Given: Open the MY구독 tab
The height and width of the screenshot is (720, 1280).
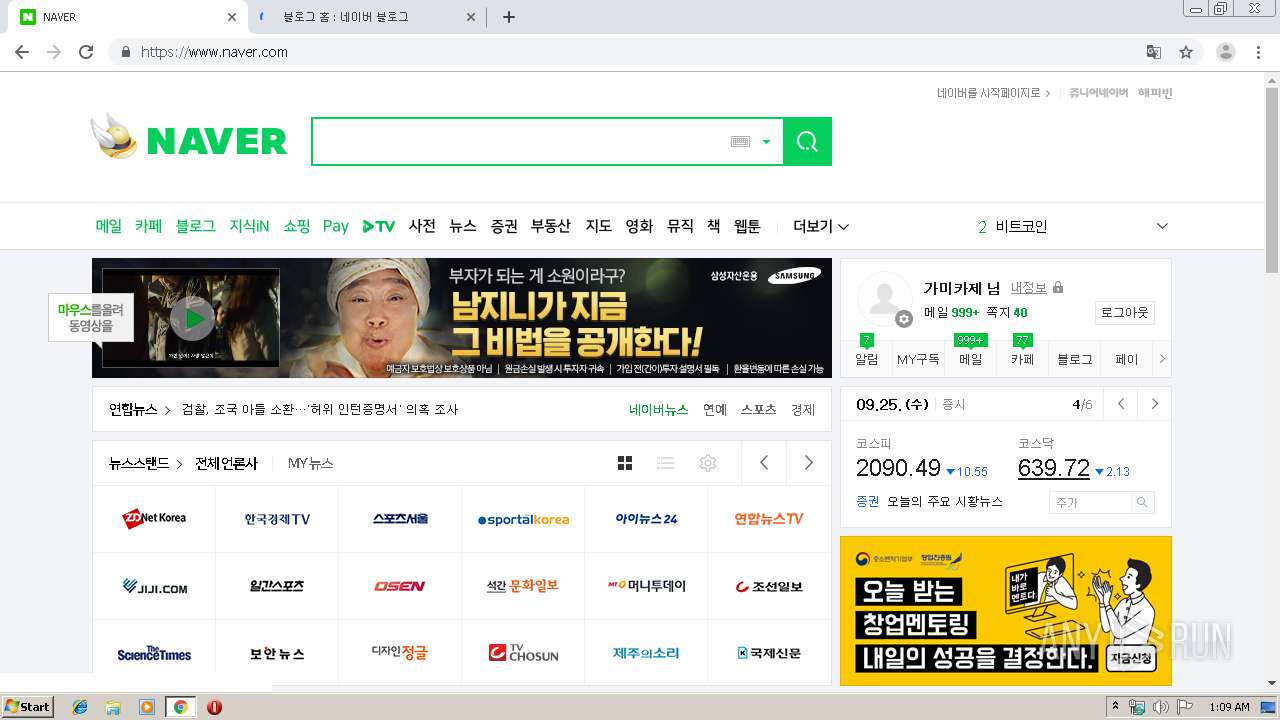Looking at the screenshot, I should pos(918,358).
